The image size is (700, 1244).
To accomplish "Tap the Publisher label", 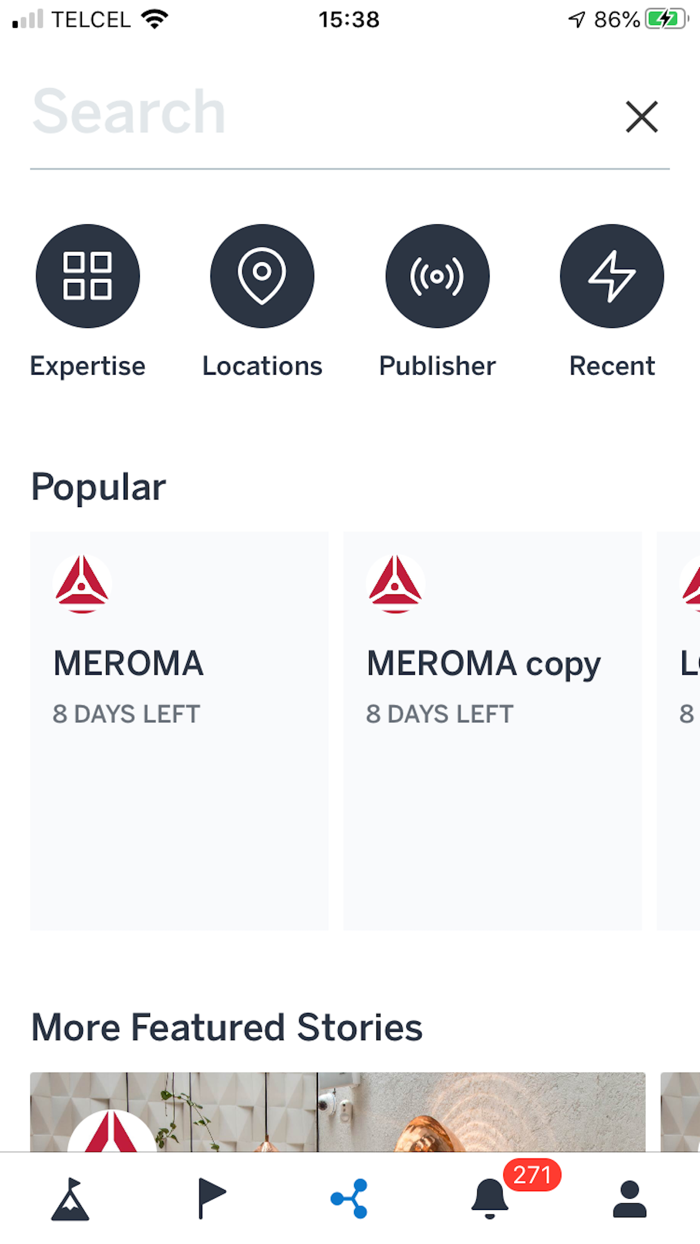I will [437, 366].
